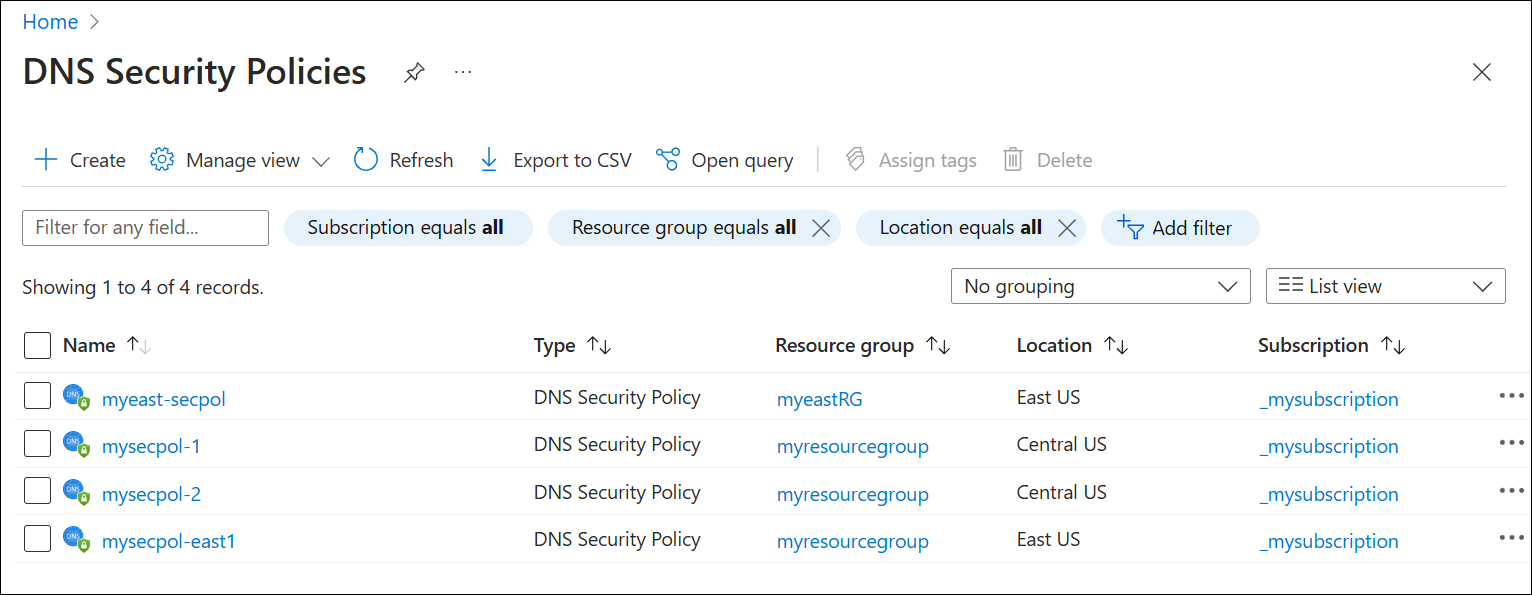This screenshot has width=1532, height=595.
Task: Open the ellipsis menu next to the pin
Action: tap(462, 72)
